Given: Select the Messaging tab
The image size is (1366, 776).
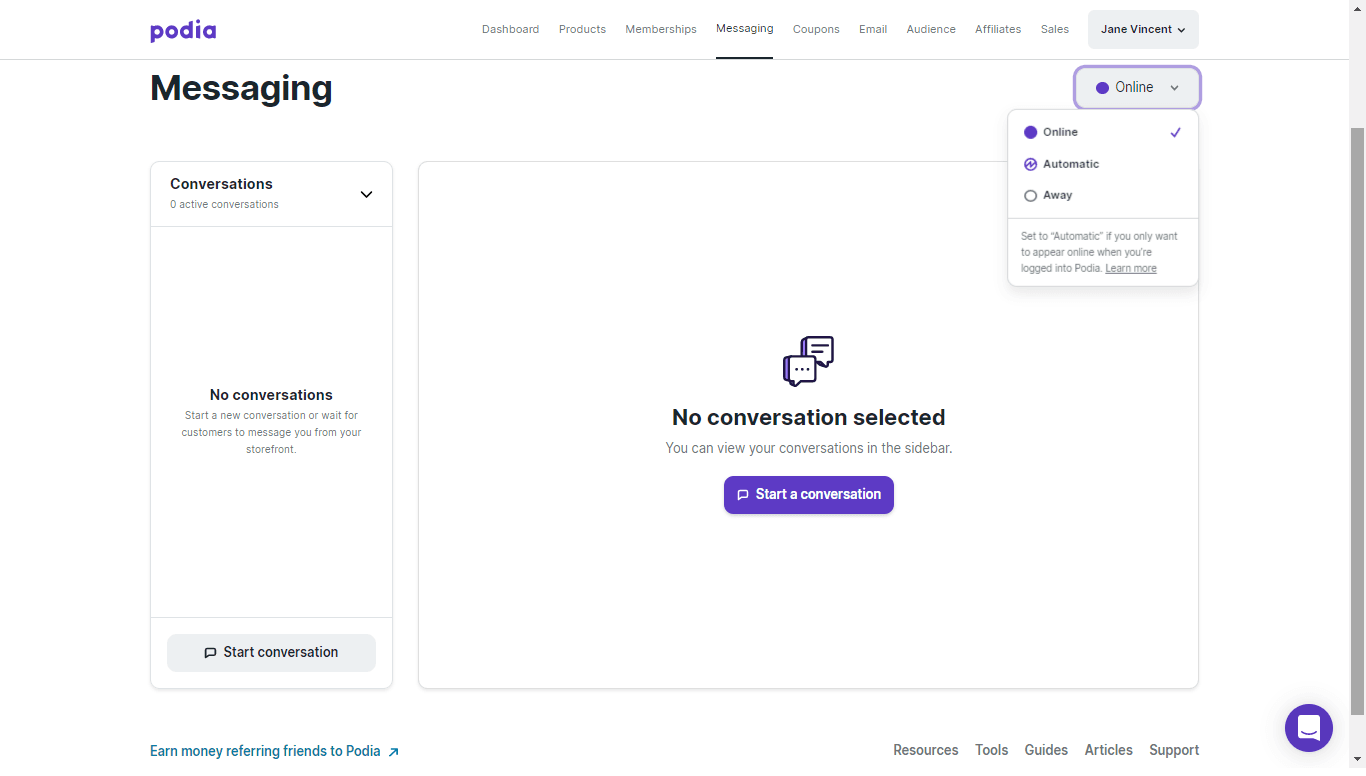Looking at the screenshot, I should [744, 28].
